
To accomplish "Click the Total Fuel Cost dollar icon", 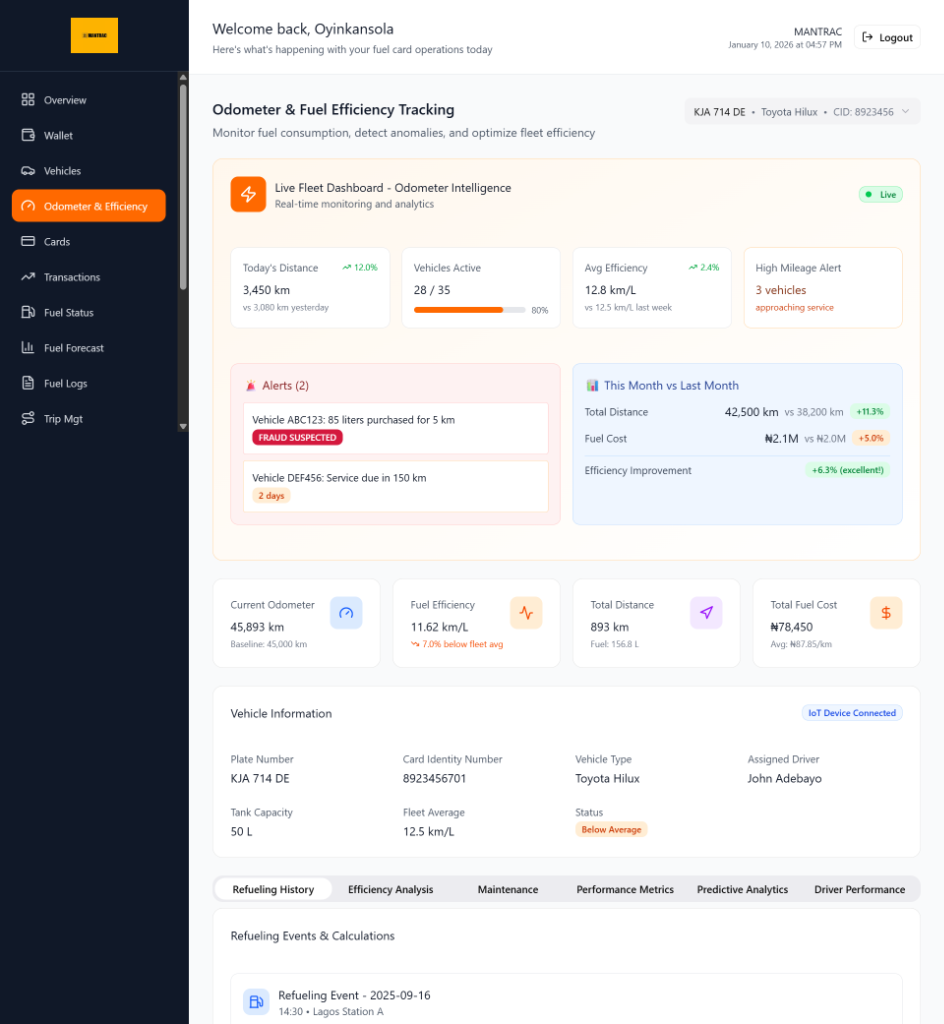I will pos(886,613).
